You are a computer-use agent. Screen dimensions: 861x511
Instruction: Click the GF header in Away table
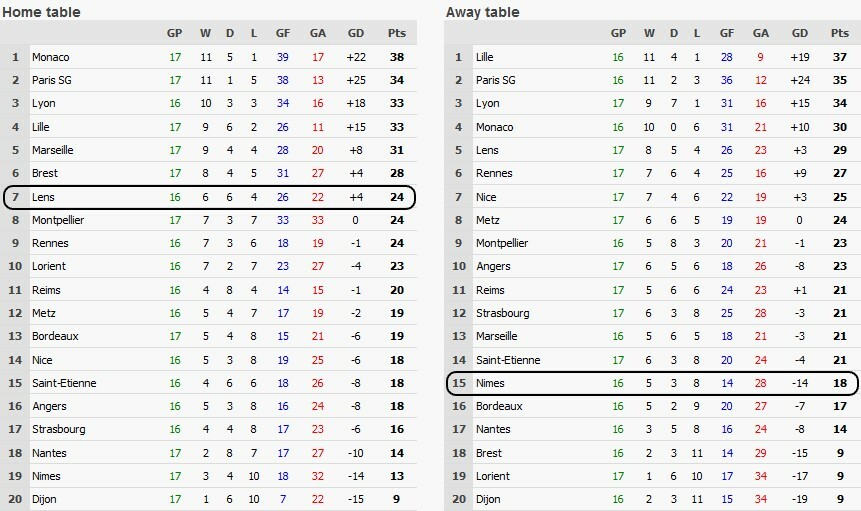pyautogui.click(x=727, y=33)
